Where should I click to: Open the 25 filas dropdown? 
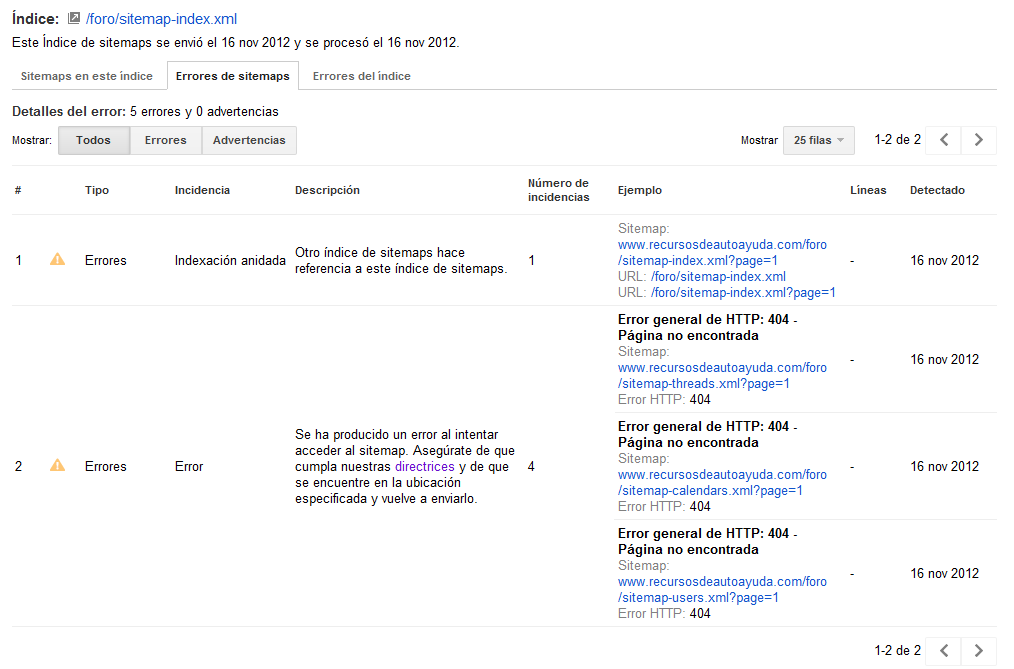(x=818, y=140)
